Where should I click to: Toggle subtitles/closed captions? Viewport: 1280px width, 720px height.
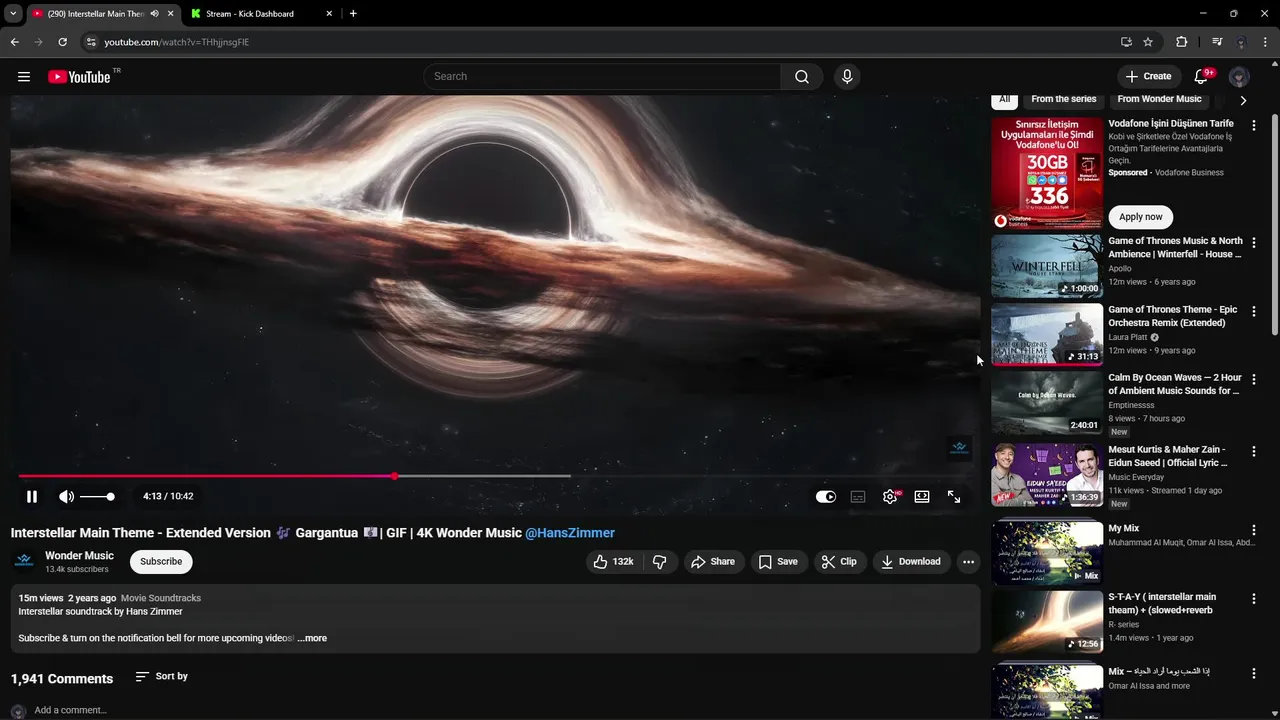858,497
